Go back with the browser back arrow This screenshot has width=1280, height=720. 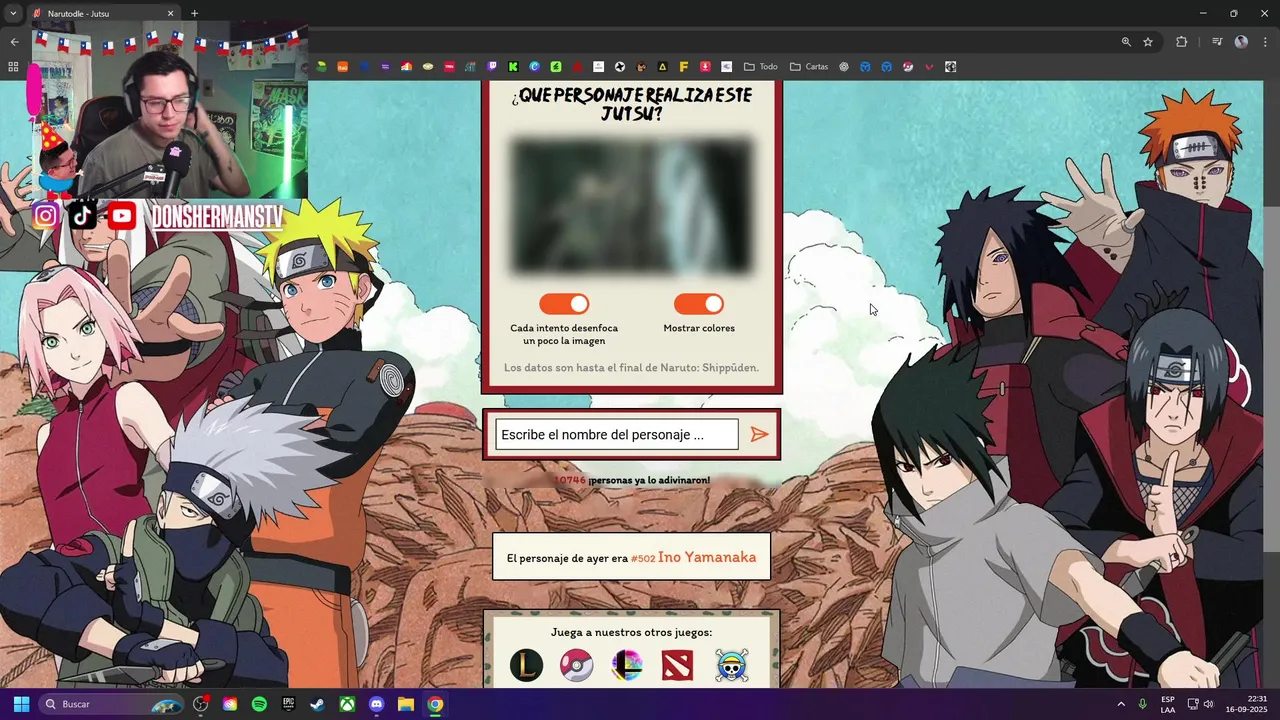click(x=14, y=42)
